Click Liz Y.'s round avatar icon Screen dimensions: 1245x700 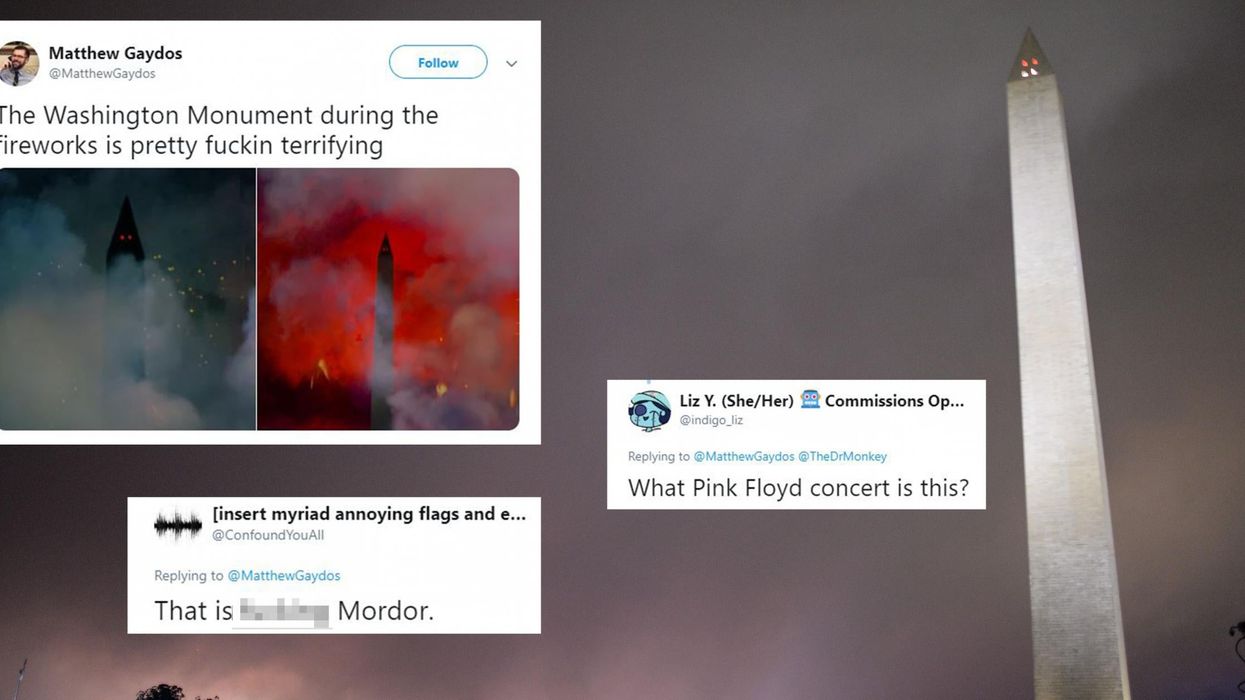pos(649,410)
